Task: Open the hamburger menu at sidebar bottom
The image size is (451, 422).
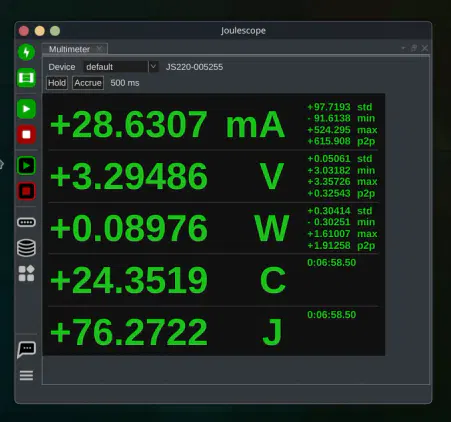Action: coord(26,376)
